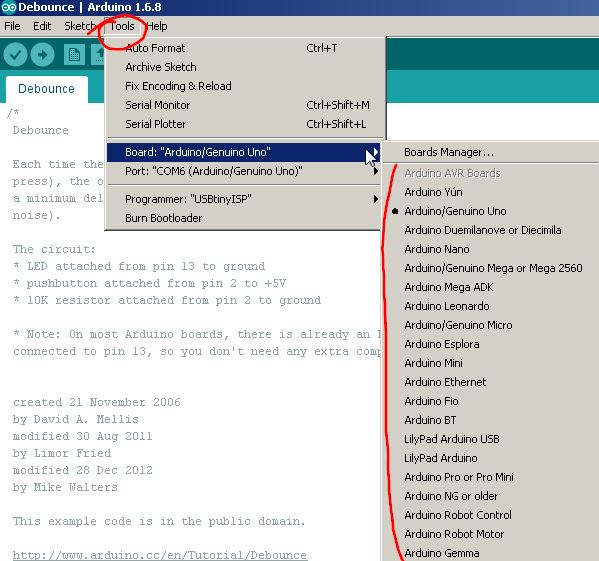The width and height of the screenshot is (599, 561).
Task: Click 'LED attached from pin 13' line
Action: 139,266
